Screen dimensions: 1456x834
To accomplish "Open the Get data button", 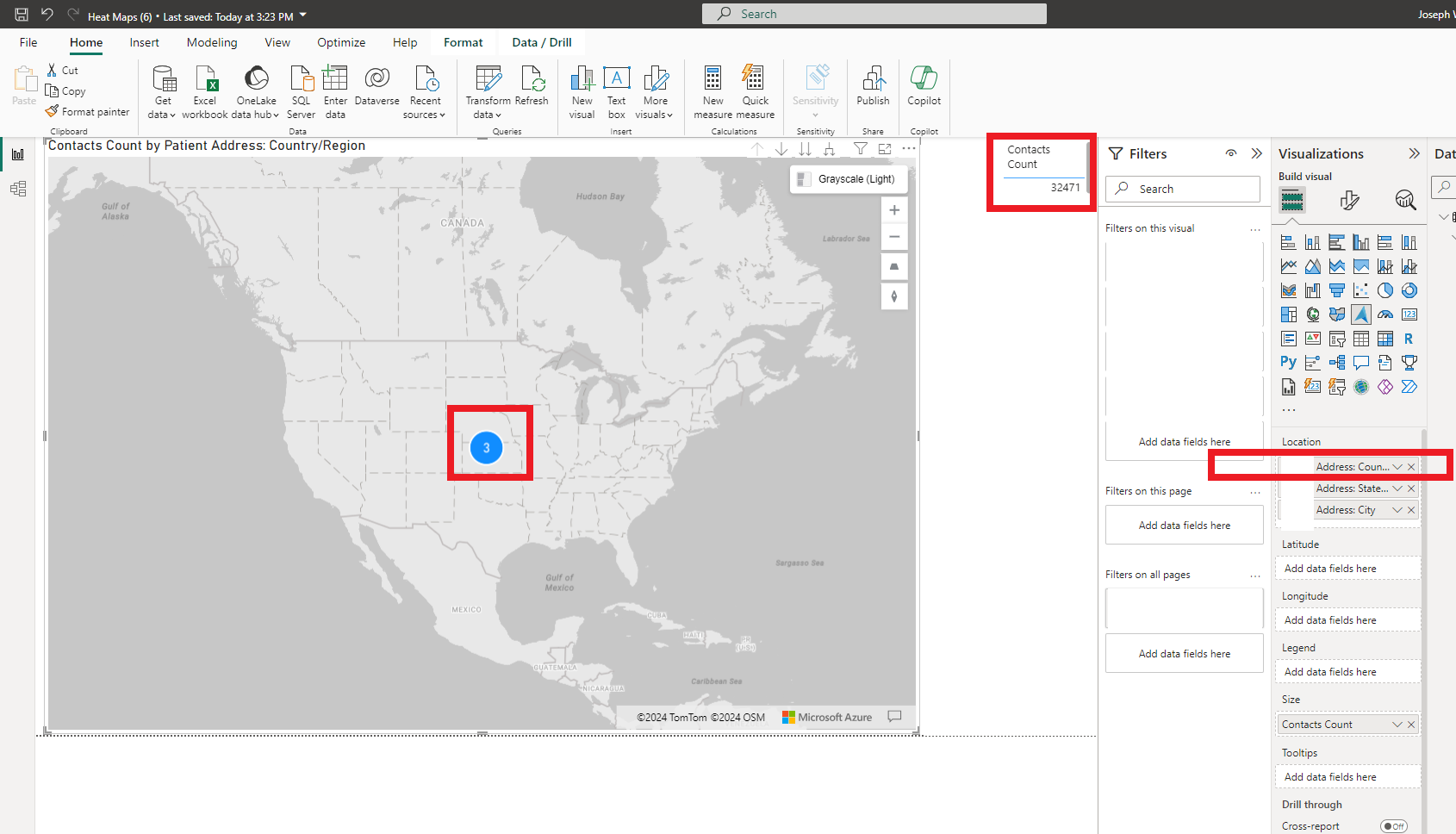I will (162, 92).
